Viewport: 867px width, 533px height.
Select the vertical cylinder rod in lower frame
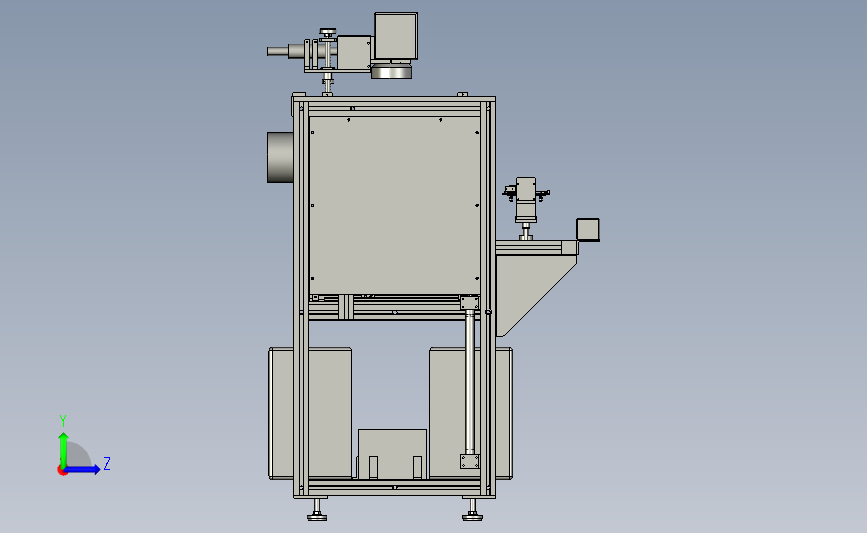pos(470,382)
